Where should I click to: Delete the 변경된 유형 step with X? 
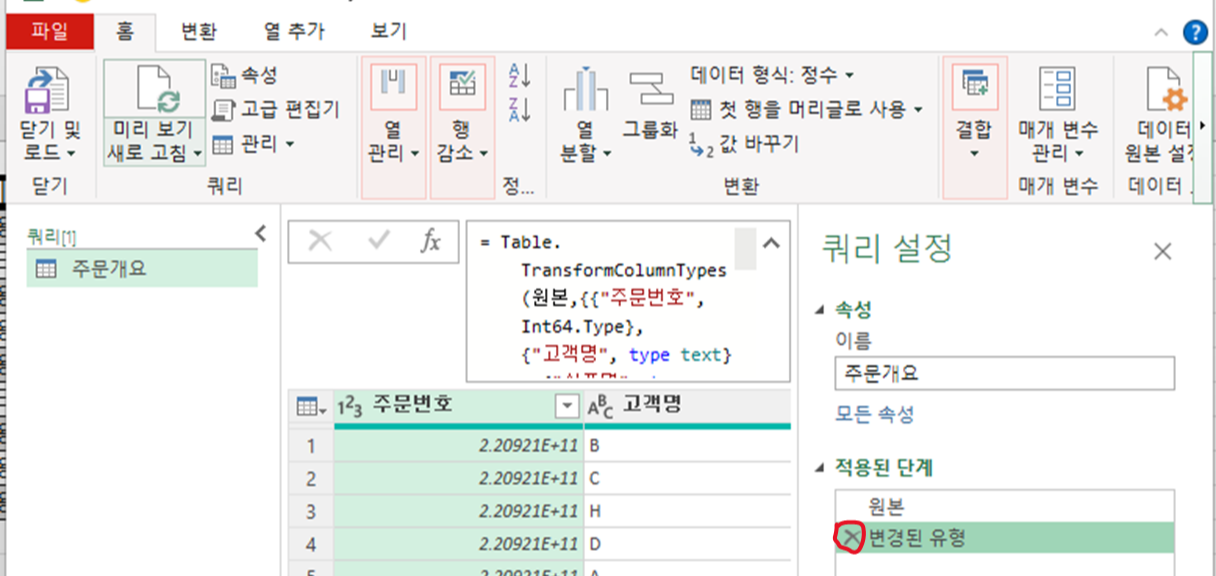(x=850, y=538)
